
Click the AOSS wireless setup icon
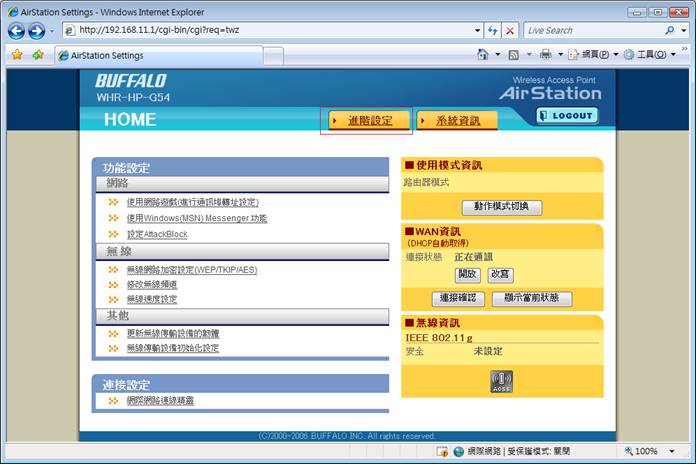(x=502, y=381)
